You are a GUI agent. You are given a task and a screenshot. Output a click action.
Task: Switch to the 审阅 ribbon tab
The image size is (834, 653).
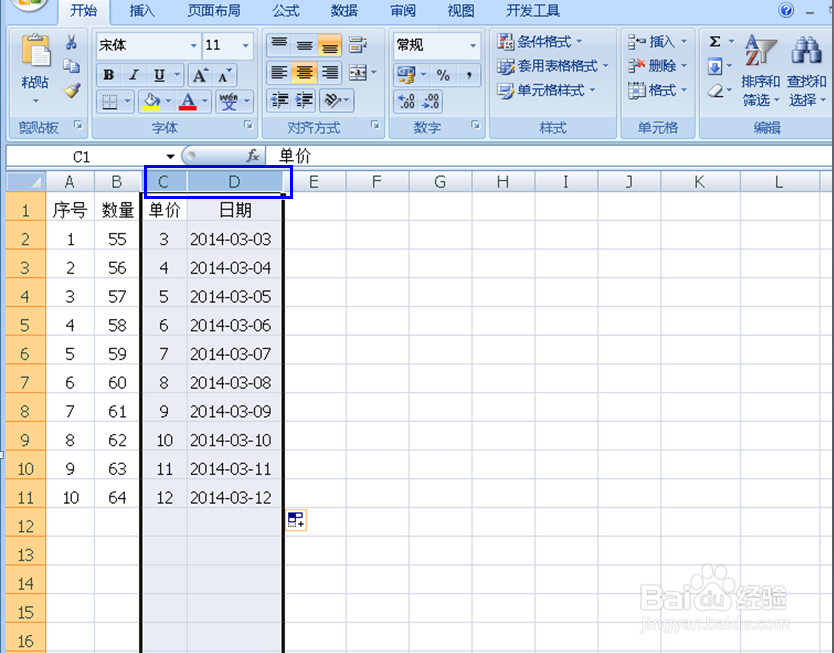point(403,11)
